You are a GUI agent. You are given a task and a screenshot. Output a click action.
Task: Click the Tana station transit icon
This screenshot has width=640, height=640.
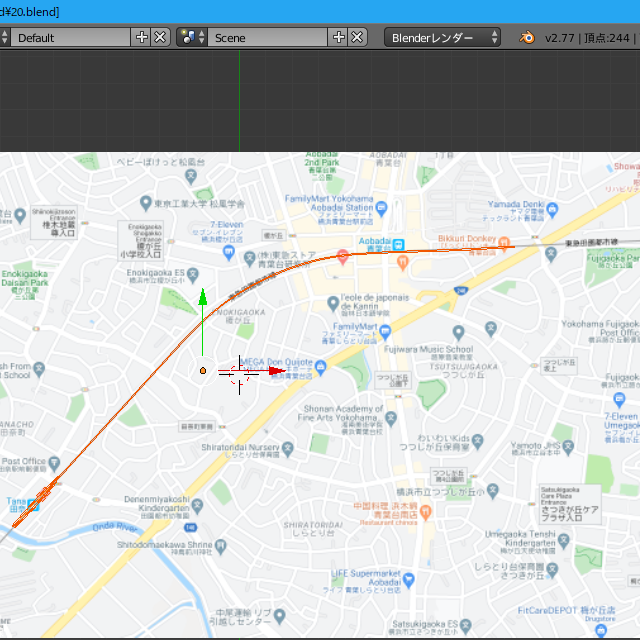tap(33, 506)
